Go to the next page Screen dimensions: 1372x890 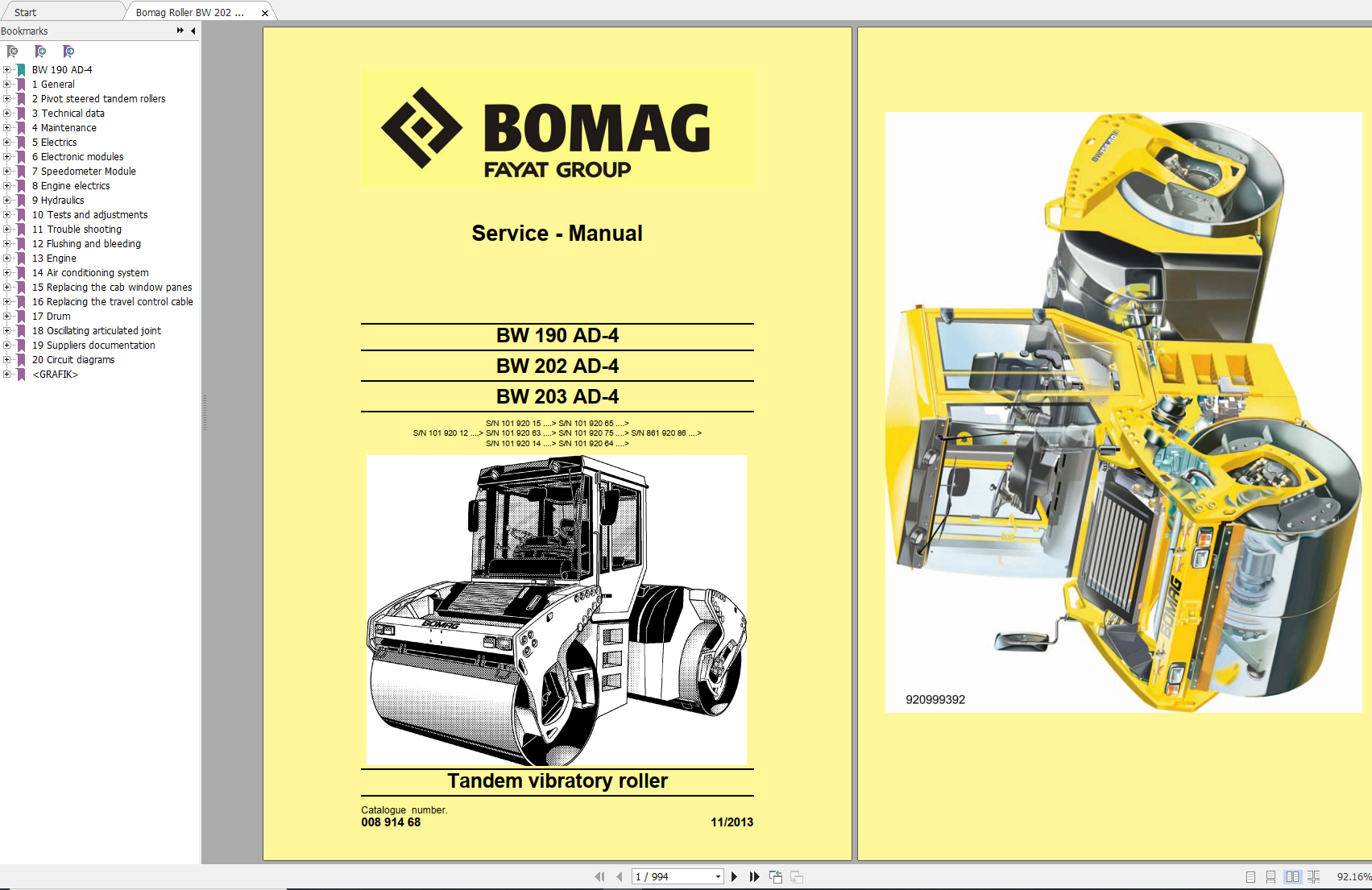(x=734, y=876)
